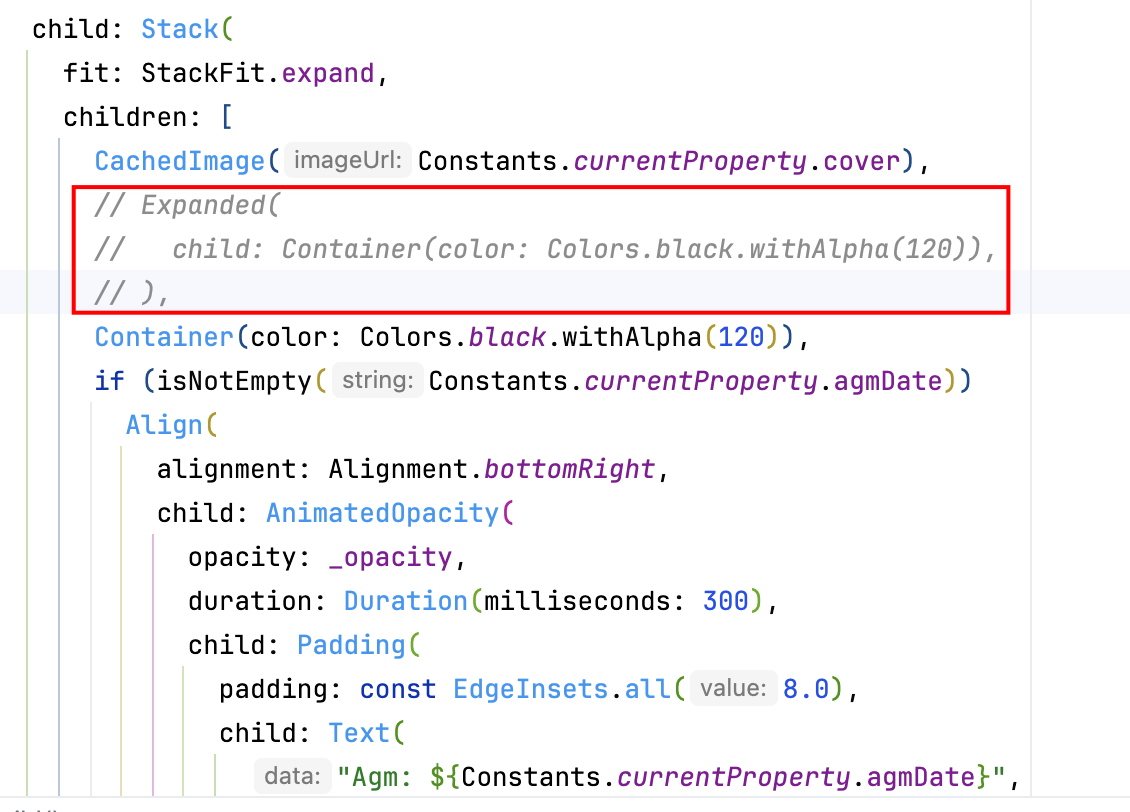Click the imageUrl inlay hint
Viewport: 1130px width, 812px height.
(347, 161)
